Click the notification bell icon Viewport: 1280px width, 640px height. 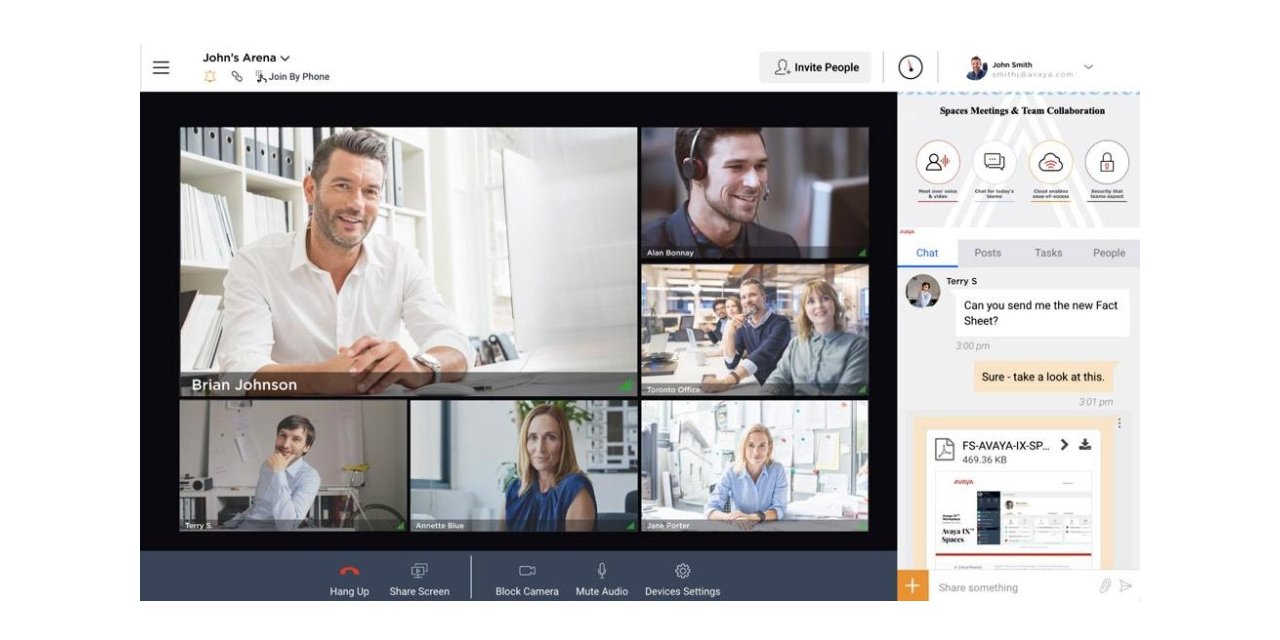[210, 76]
